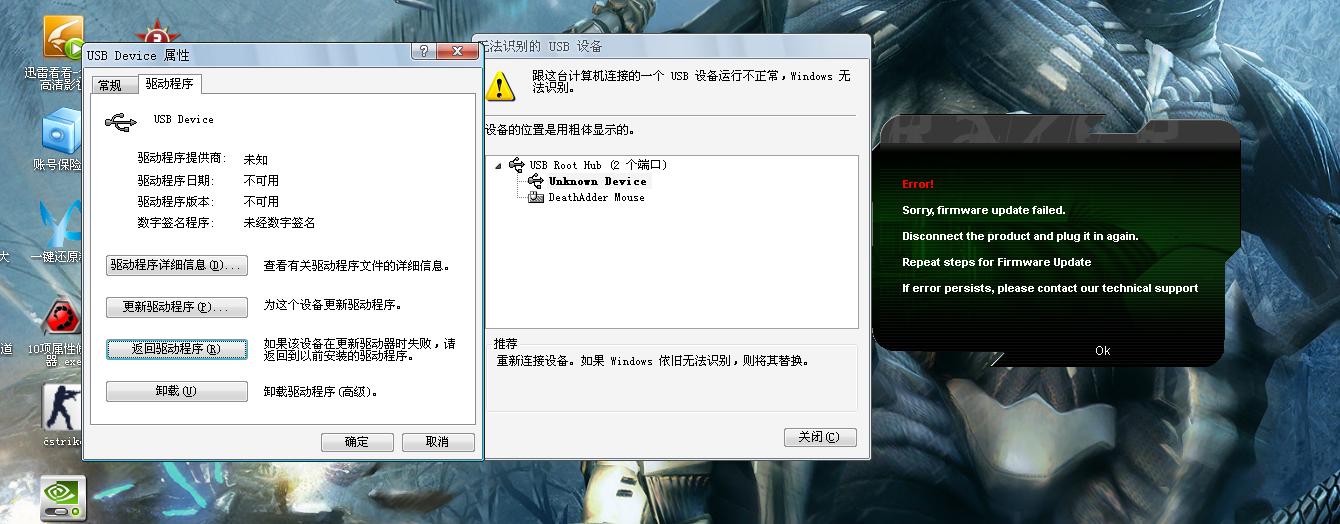Click the USB icon beside USB Device

pyautogui.click(x=121, y=121)
